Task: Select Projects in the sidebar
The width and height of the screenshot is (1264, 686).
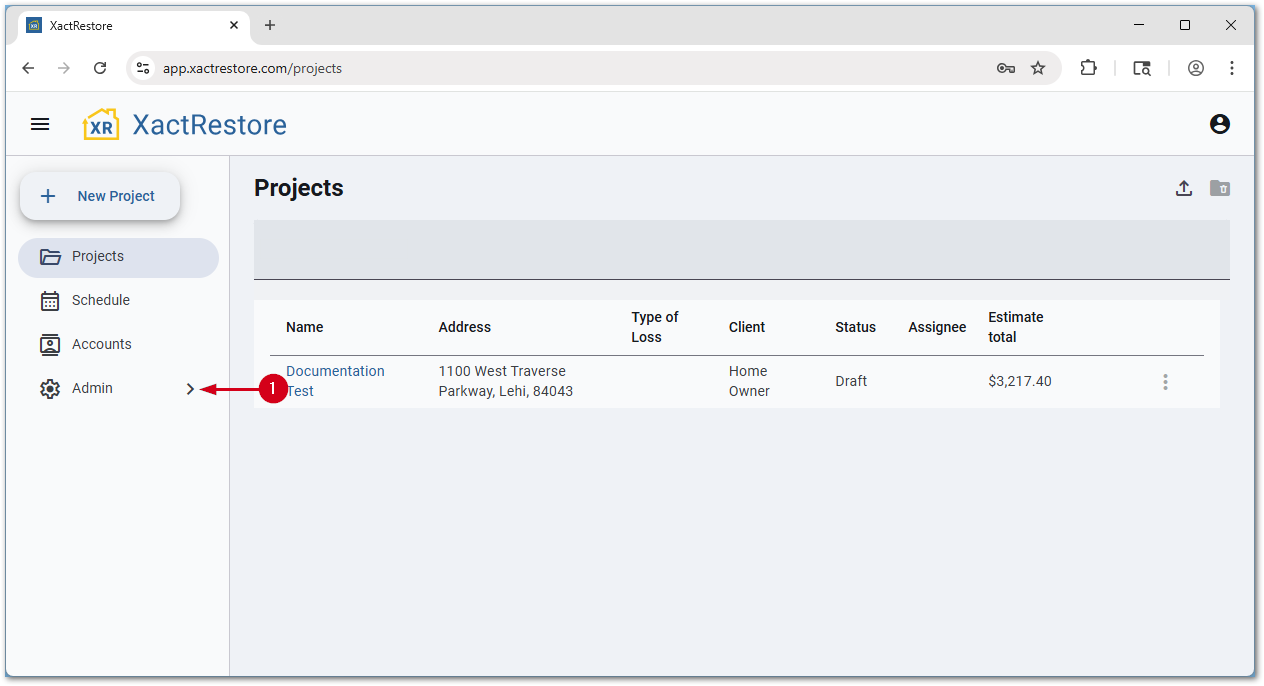Action: point(98,257)
